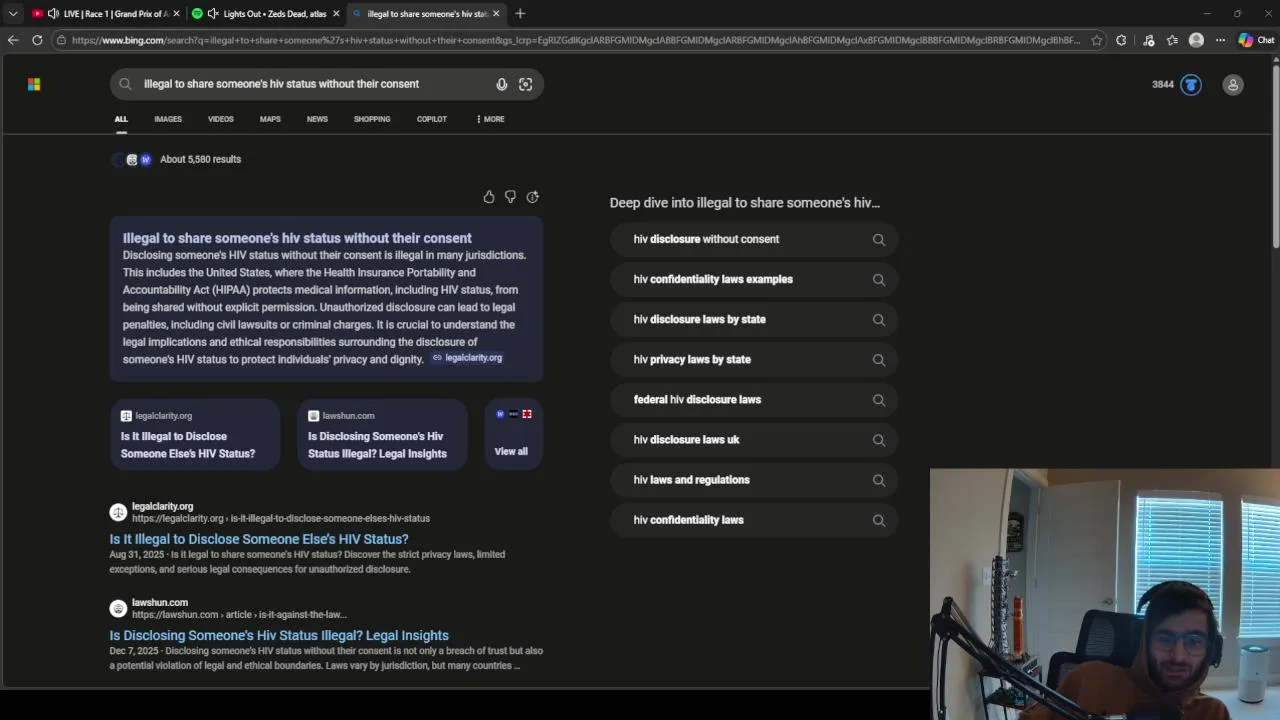Viewport: 1280px width, 720px height.
Task: Select the IMAGES search tab
Action: (x=168, y=119)
